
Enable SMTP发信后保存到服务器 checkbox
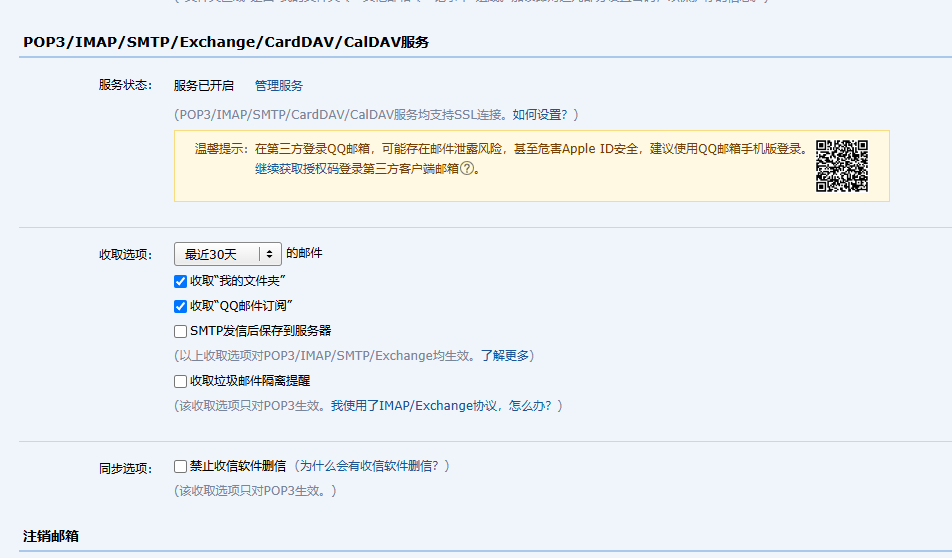[180, 331]
